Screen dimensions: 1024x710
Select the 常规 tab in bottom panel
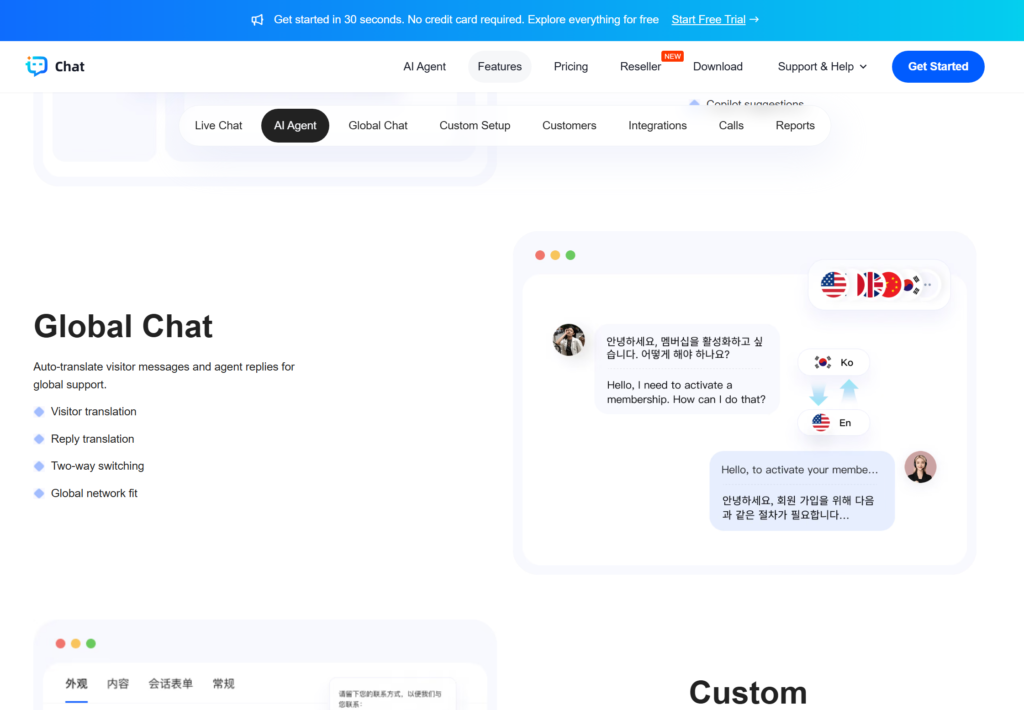click(x=223, y=684)
